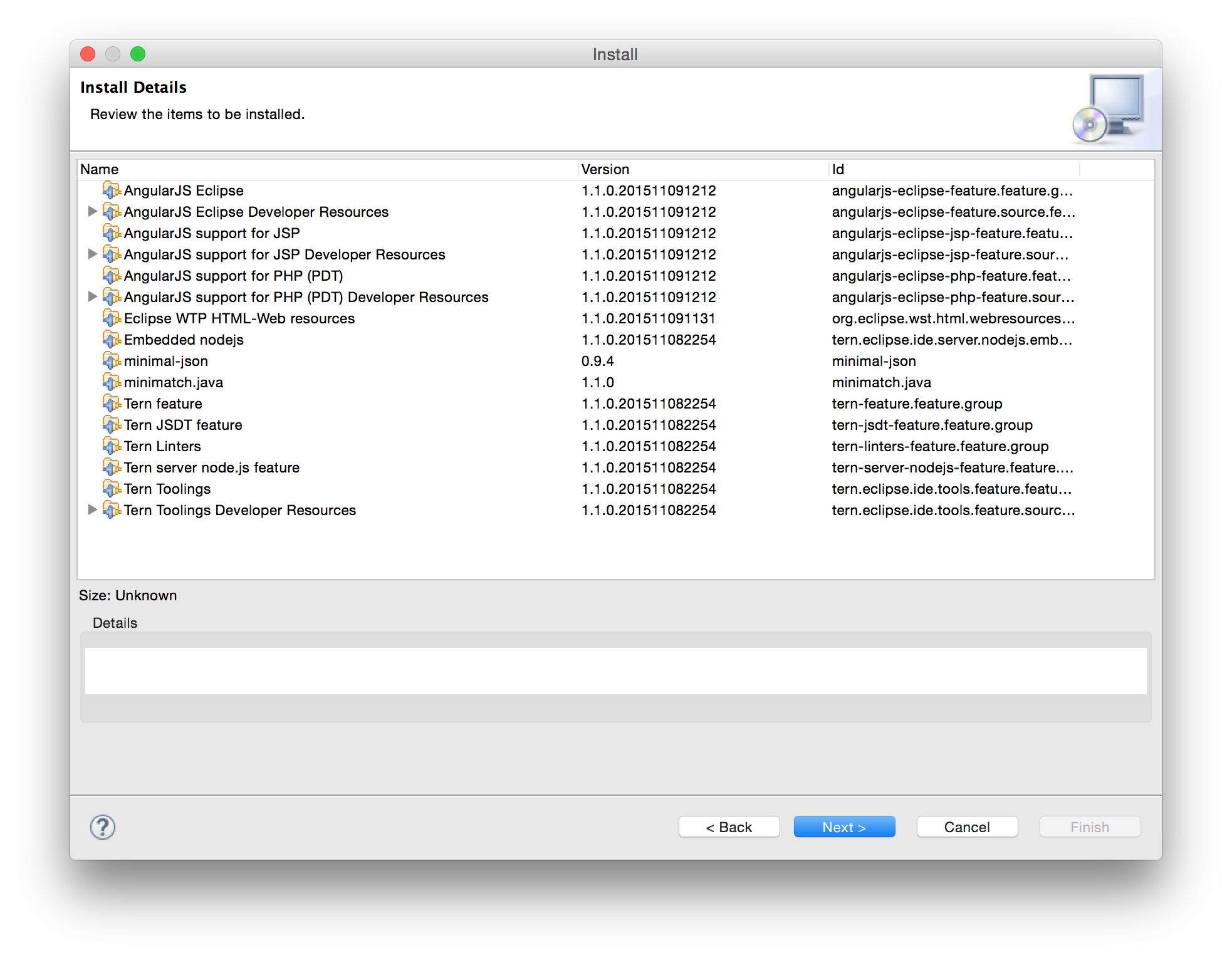Image resolution: width=1232 pixels, height=960 pixels.
Task: Expand Tern Toolings Developer Resources
Action: (x=92, y=509)
